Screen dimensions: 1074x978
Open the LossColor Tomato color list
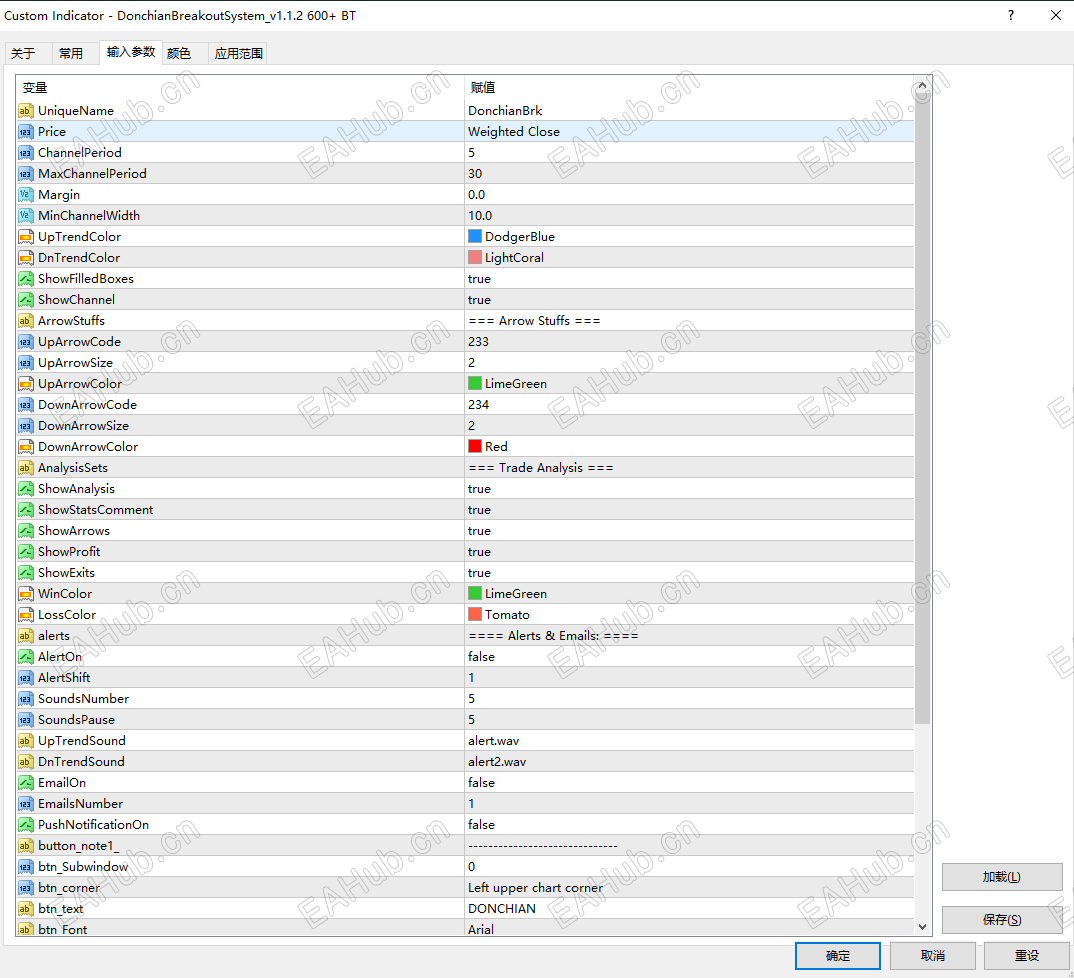pos(689,615)
